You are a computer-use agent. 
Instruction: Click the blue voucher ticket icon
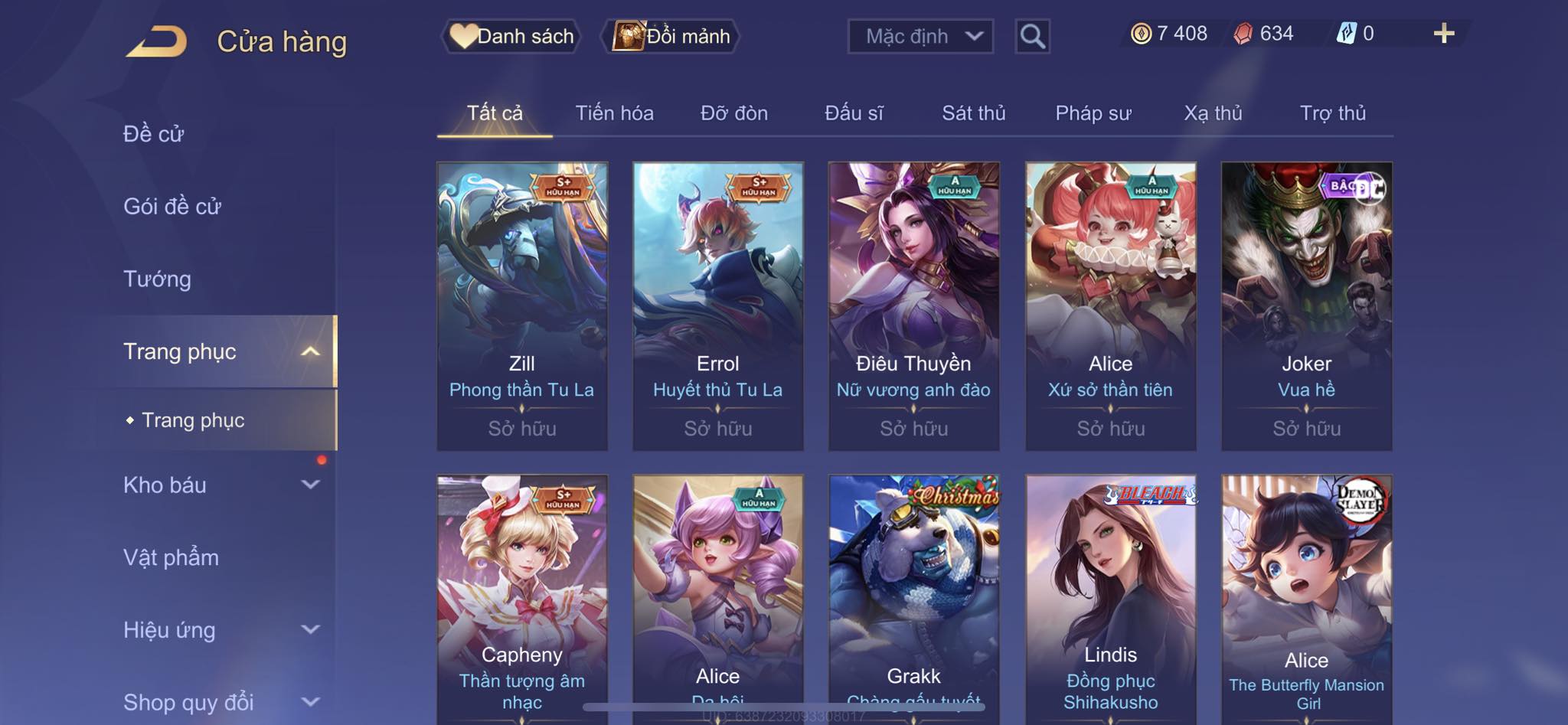[x=1347, y=34]
